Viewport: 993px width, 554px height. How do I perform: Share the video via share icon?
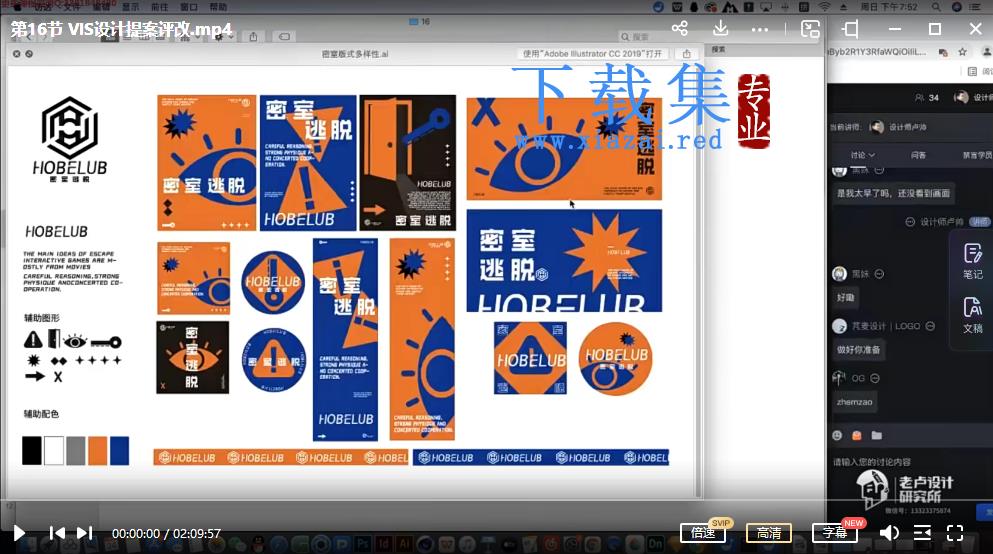(x=680, y=28)
